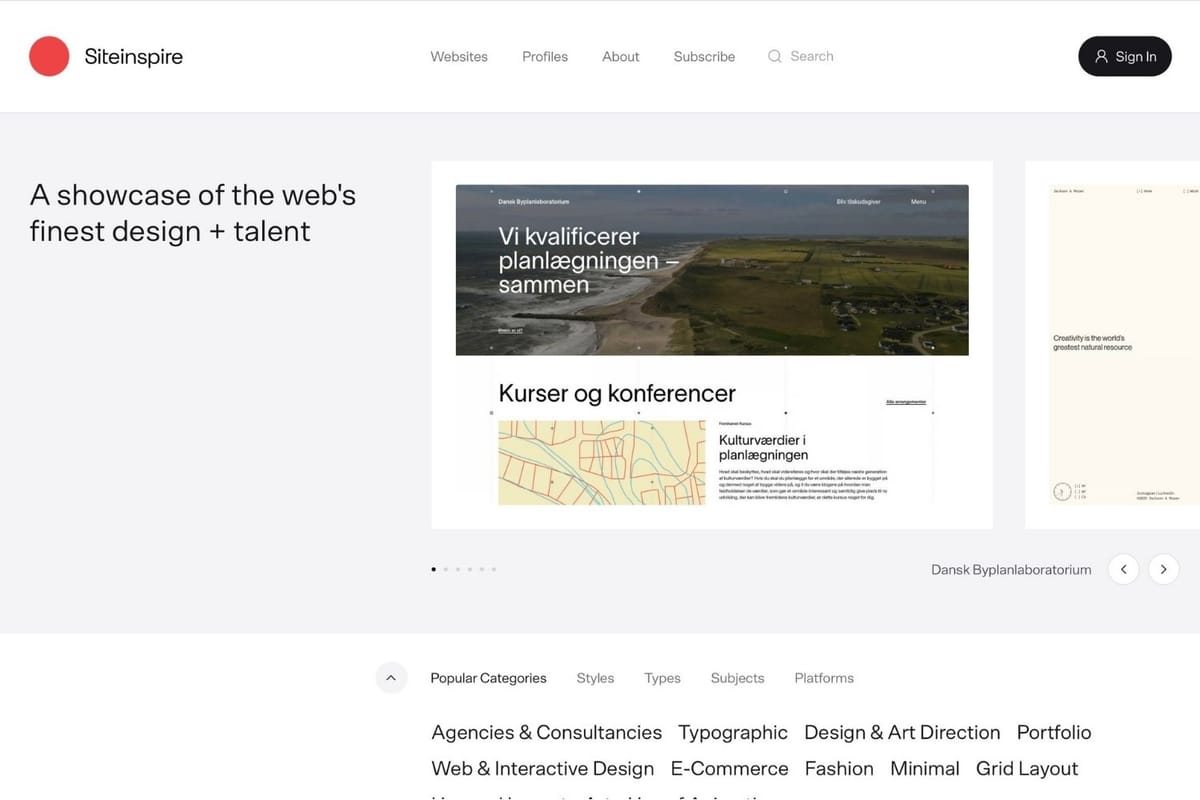Click the person icon inside Sign In

pyautogui.click(x=1101, y=57)
